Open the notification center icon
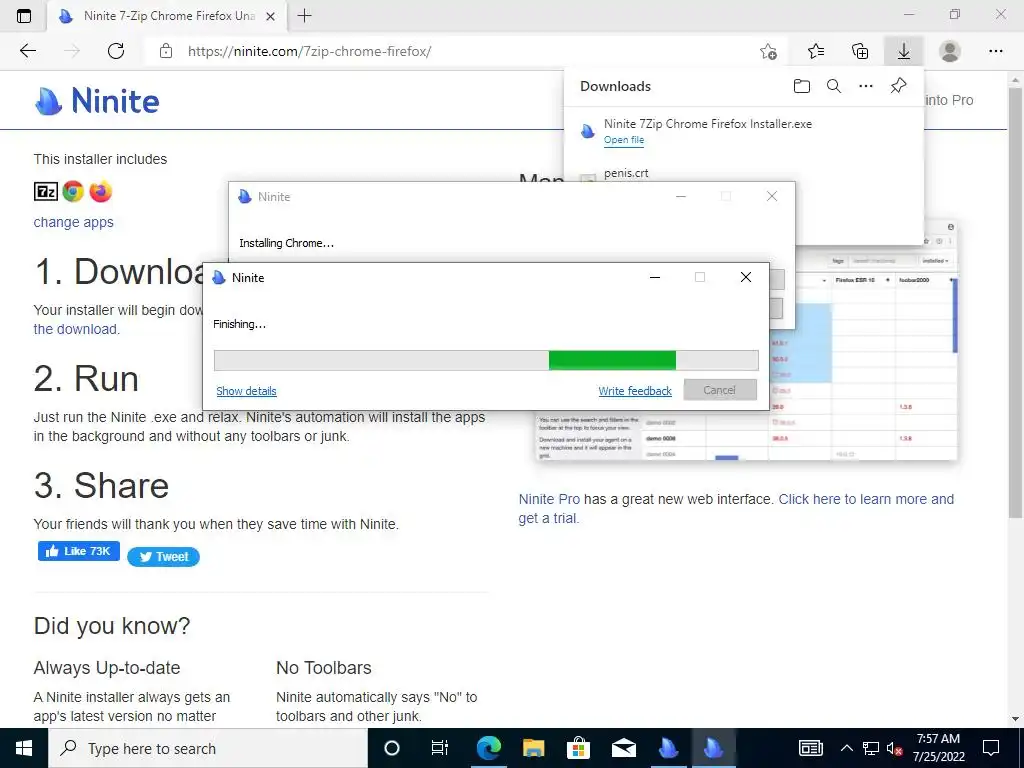 click(991, 748)
